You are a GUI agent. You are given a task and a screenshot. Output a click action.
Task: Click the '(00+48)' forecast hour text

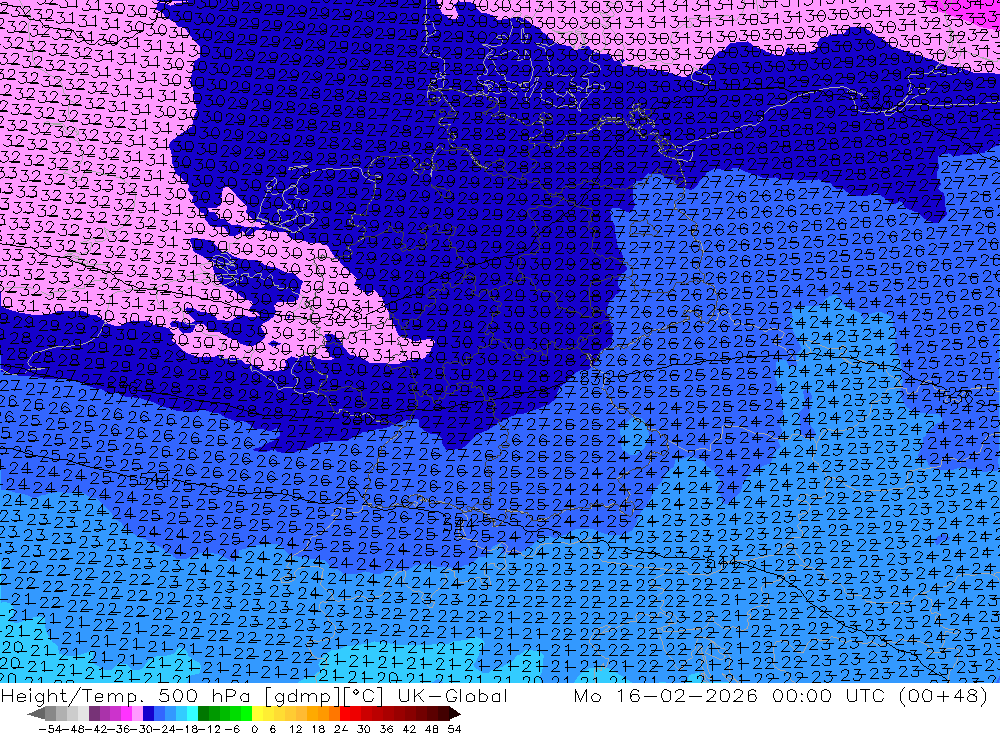pyautogui.click(x=943, y=695)
